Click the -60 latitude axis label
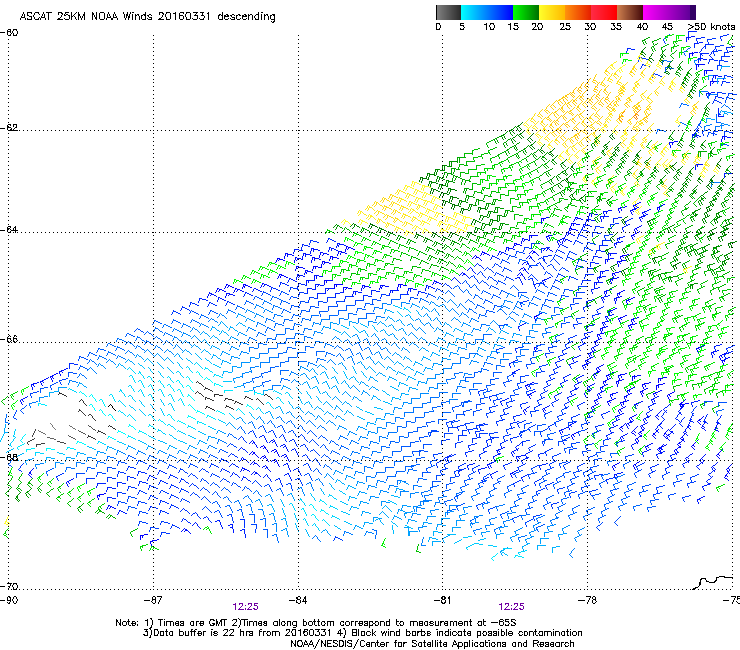 [9, 33]
